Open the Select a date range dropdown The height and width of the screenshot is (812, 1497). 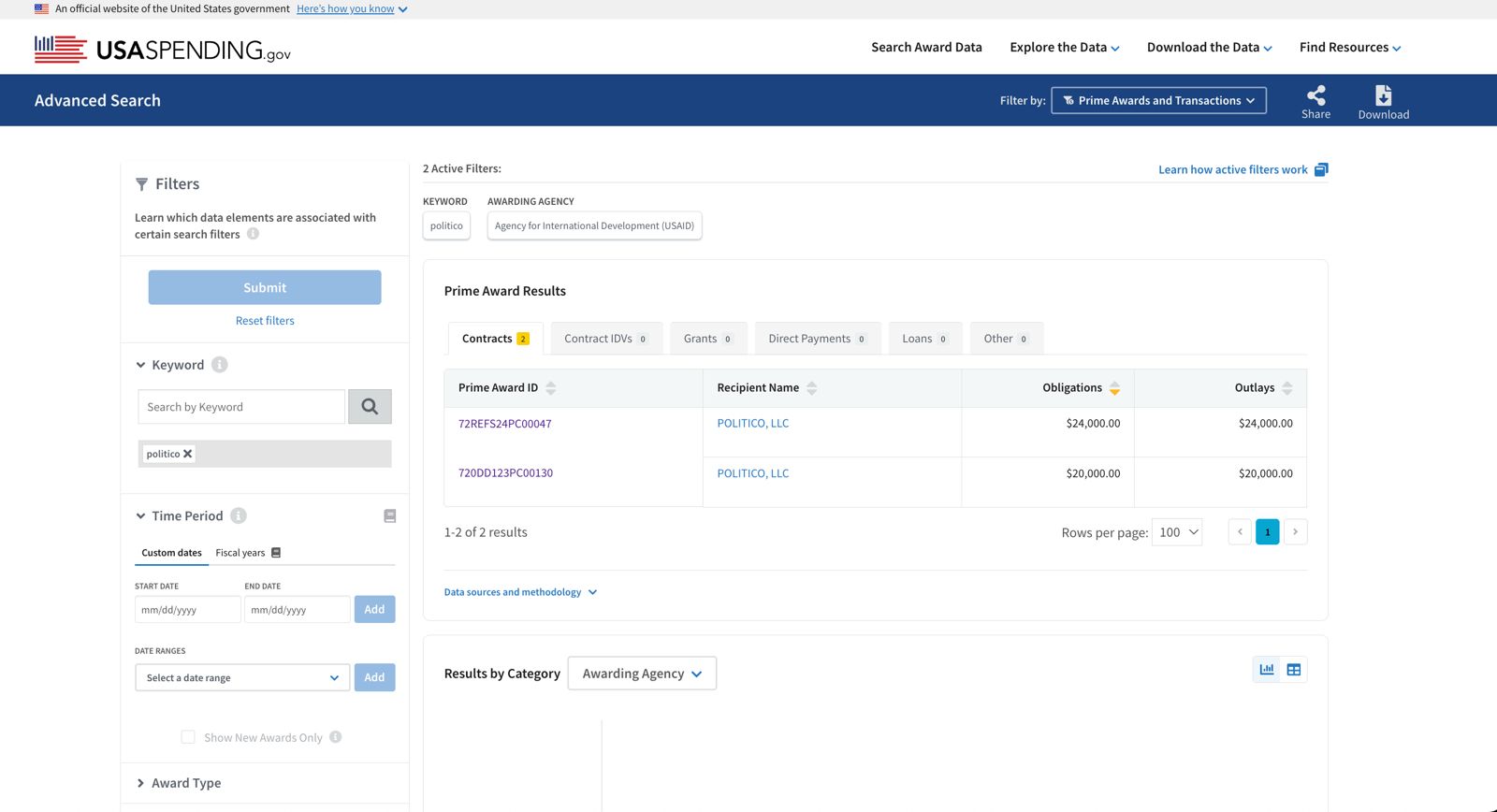(242, 677)
